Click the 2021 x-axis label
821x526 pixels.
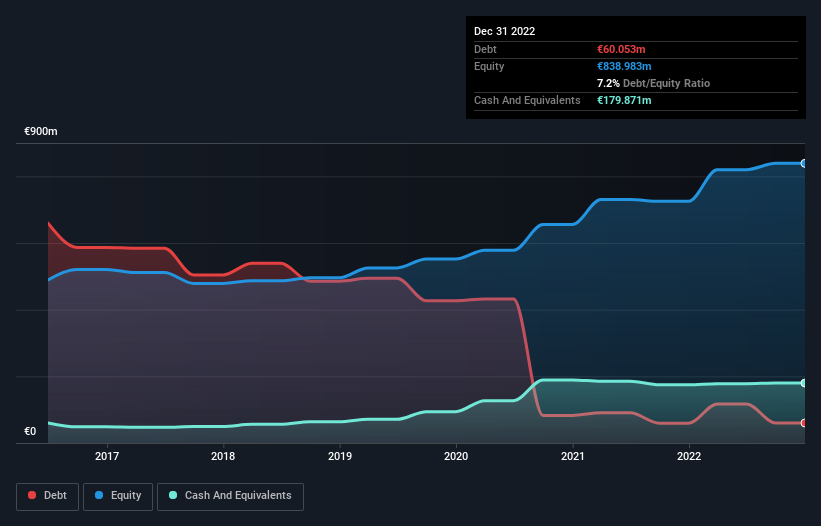point(573,456)
